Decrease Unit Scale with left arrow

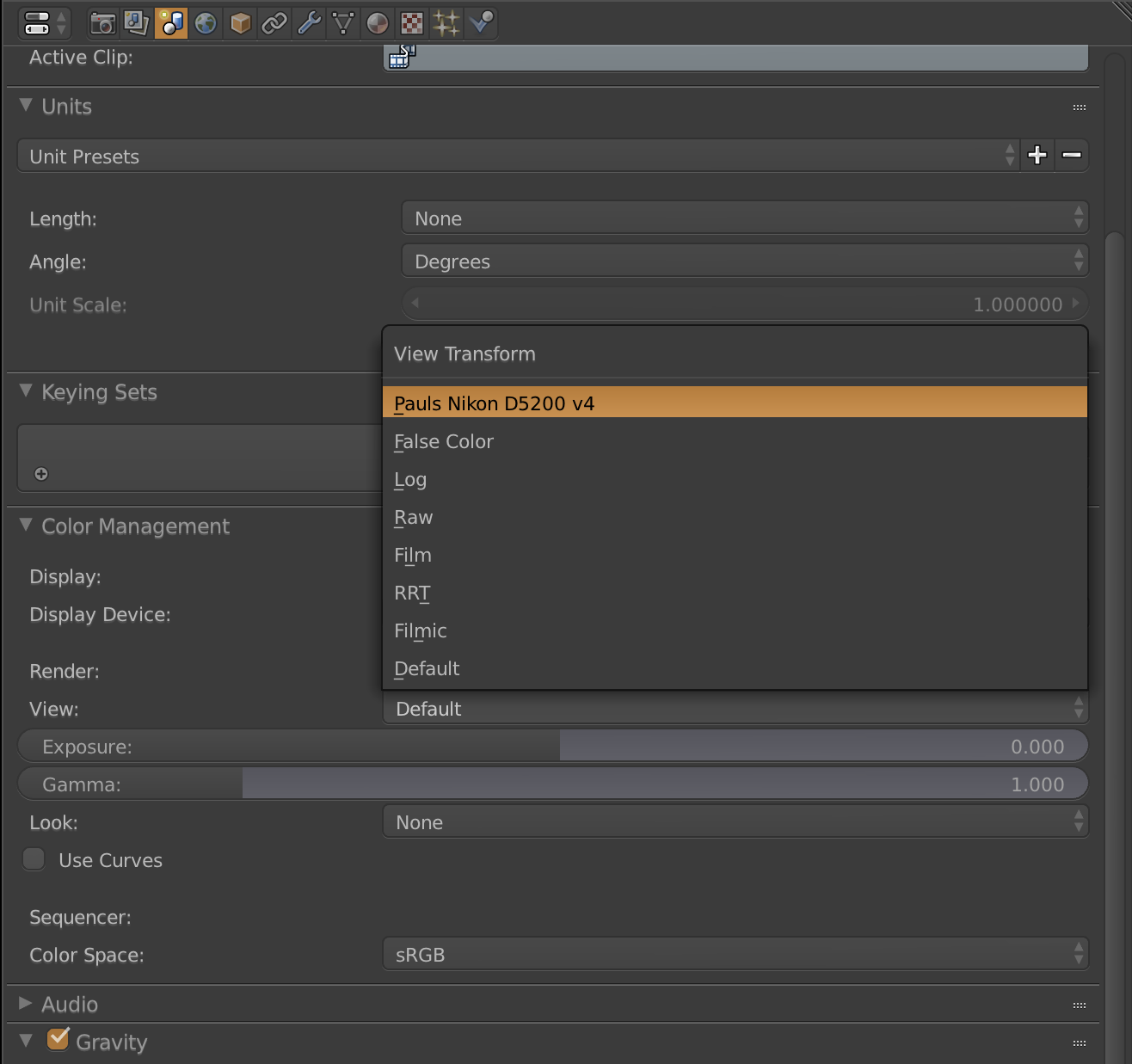coord(415,303)
